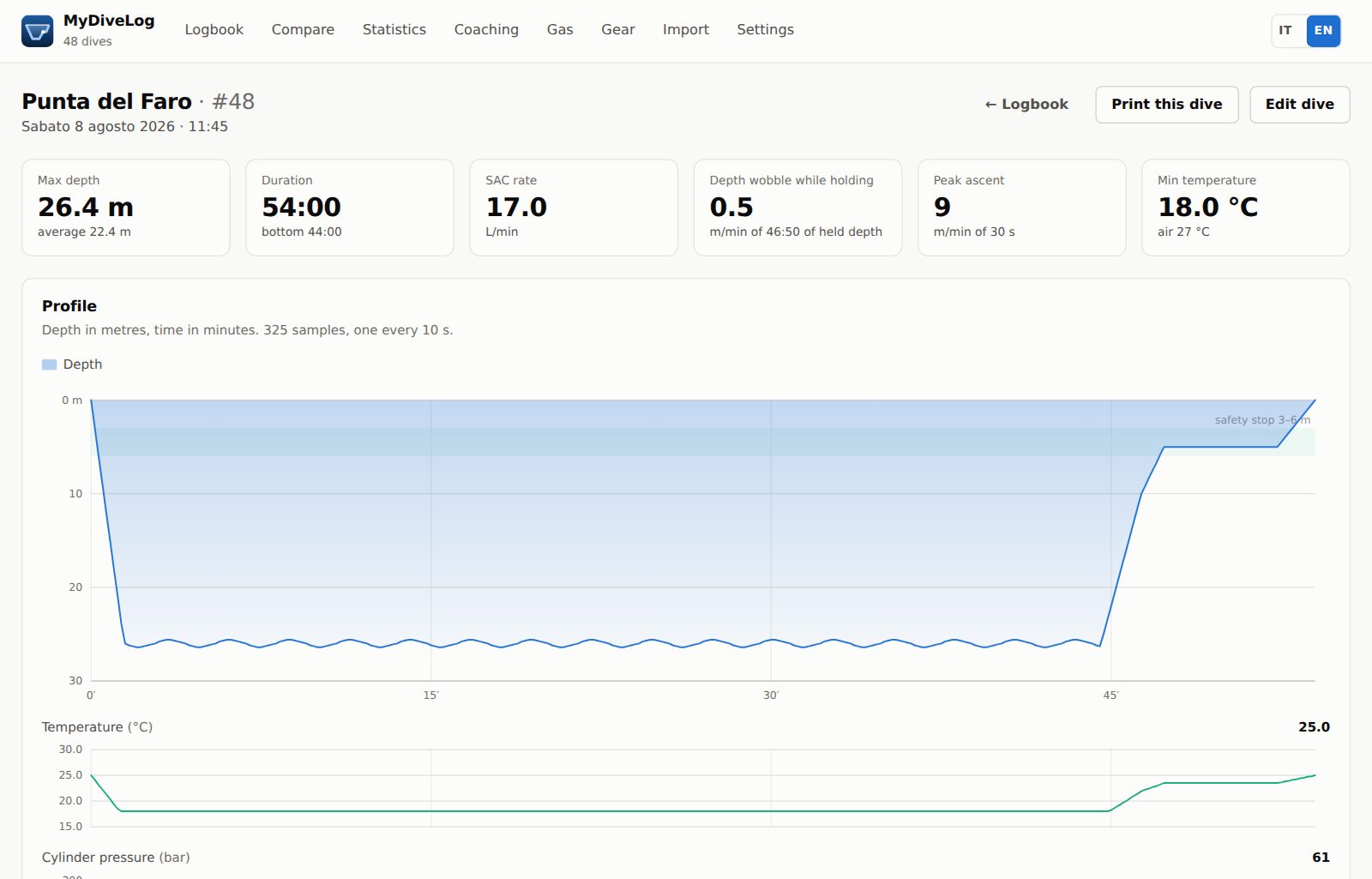Open the Settings page
Screen dimensions: 1372x879
pos(765,30)
